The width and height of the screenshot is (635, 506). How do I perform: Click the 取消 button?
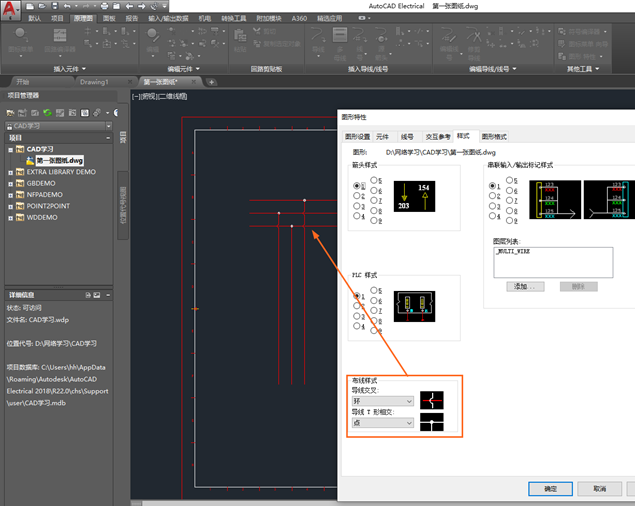[x=599, y=489]
